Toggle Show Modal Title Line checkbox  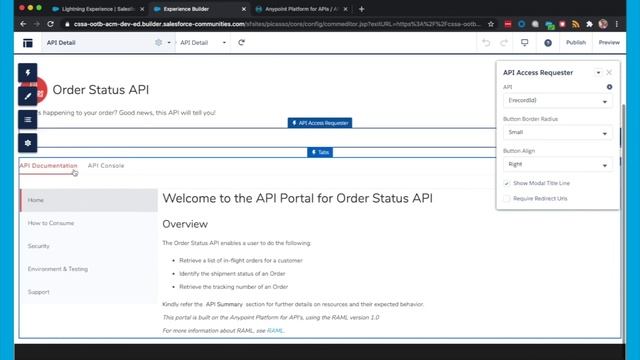[x=507, y=183]
